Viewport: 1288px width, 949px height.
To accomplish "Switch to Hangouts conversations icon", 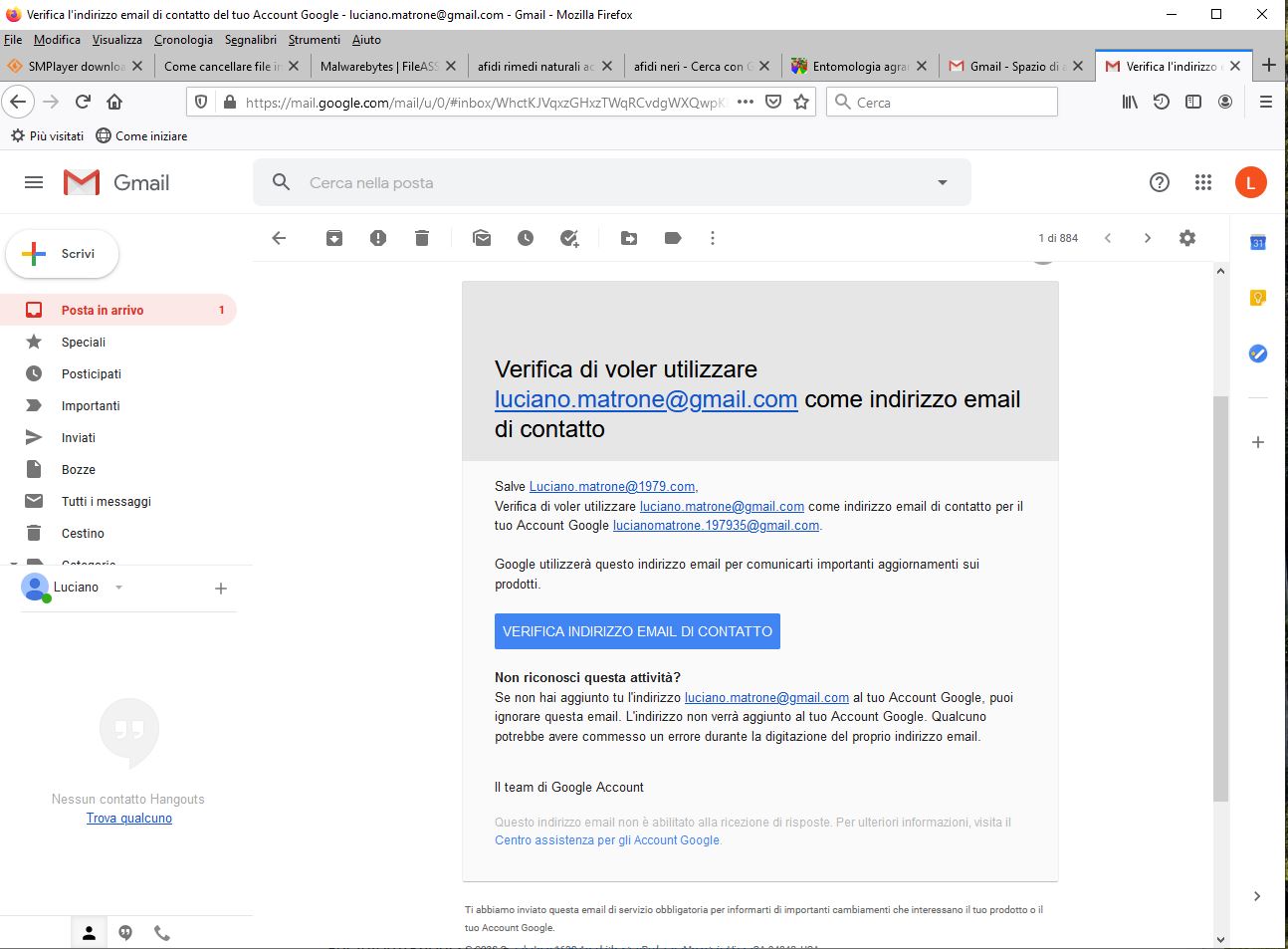I will pyautogui.click(x=125, y=933).
